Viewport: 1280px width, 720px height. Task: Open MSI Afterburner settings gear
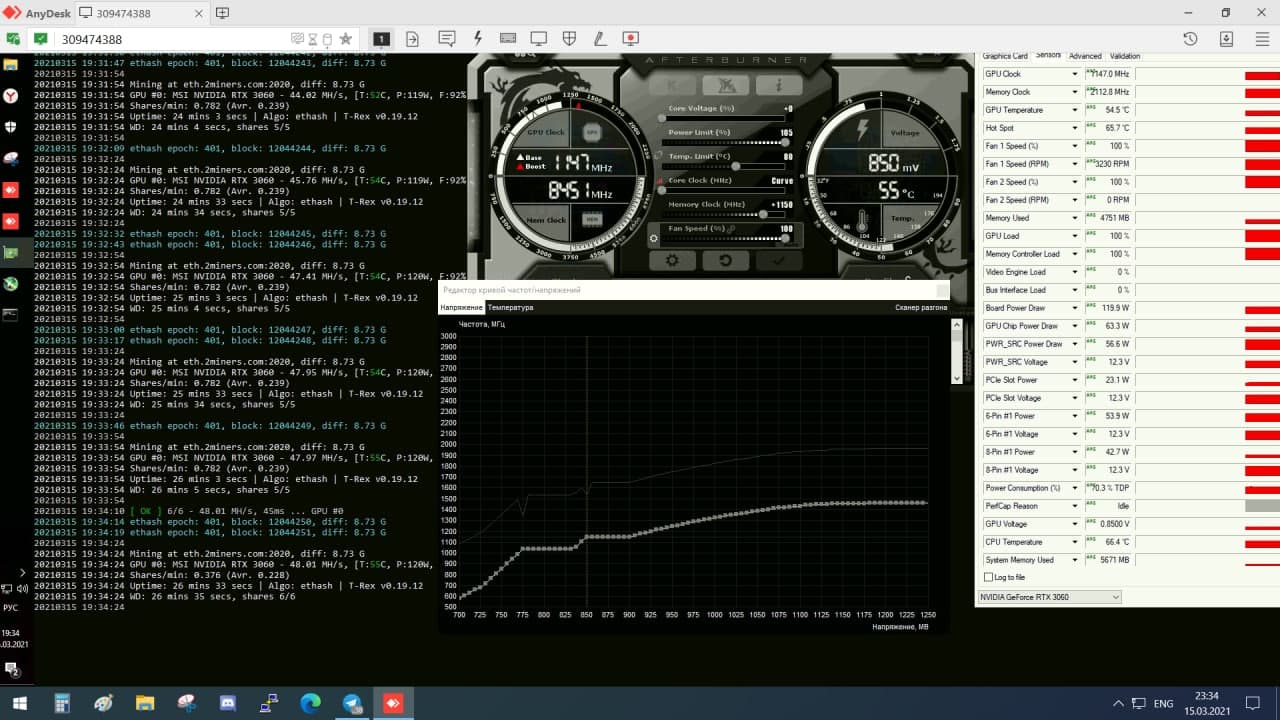(x=673, y=260)
